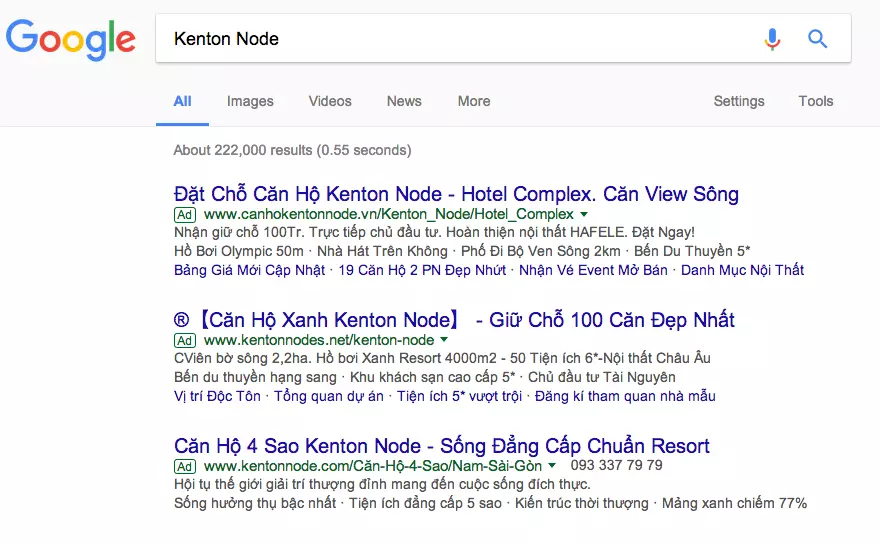Click Ad badge beside kentonnodes.net

point(185,340)
